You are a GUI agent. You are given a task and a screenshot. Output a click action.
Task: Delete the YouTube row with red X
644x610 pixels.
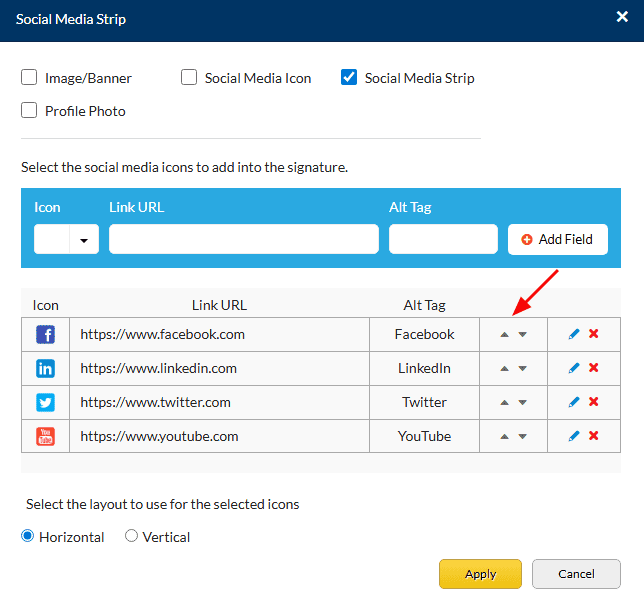click(594, 436)
